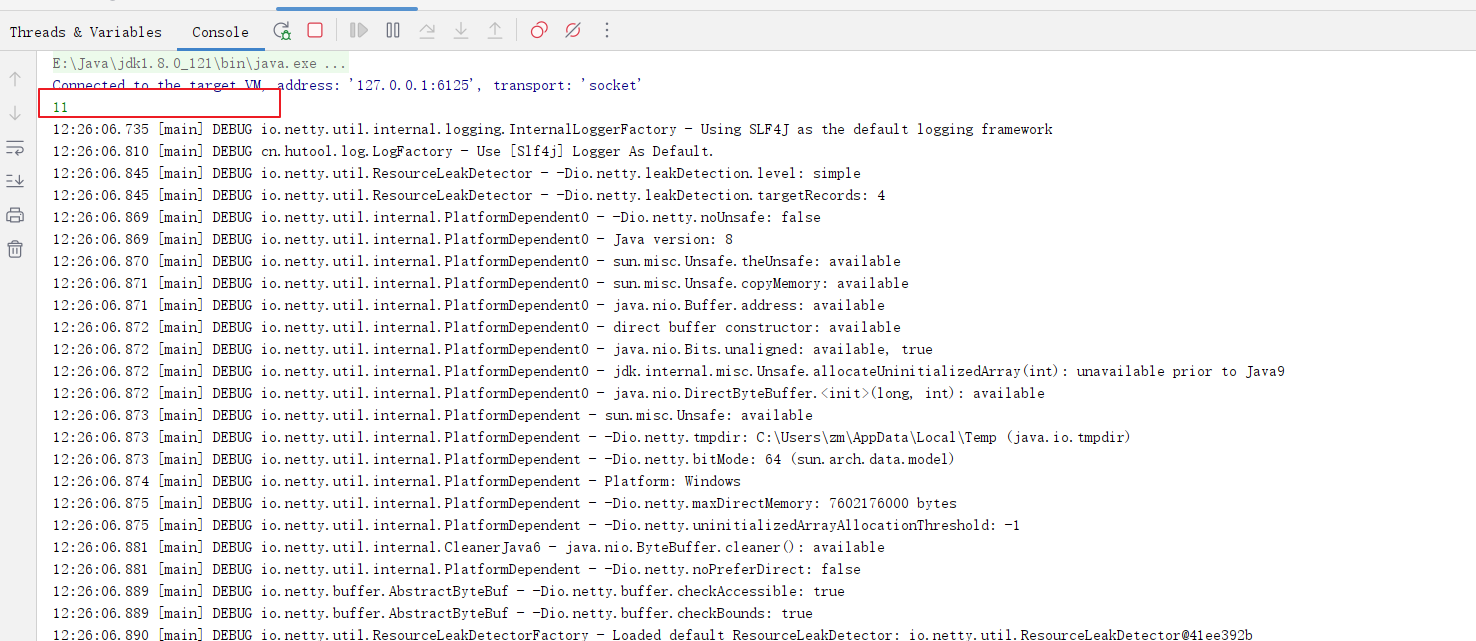Click down arrow in console sidebar
This screenshot has height=641, width=1476.
coord(15,113)
